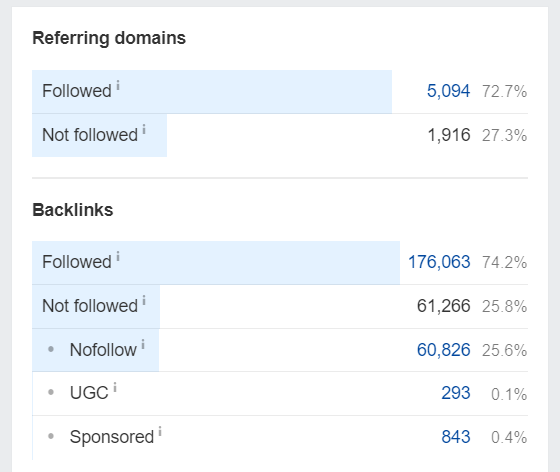The image size is (560, 472).
Task: Click the 1,916 not followed domains count
Action: click(x=449, y=135)
